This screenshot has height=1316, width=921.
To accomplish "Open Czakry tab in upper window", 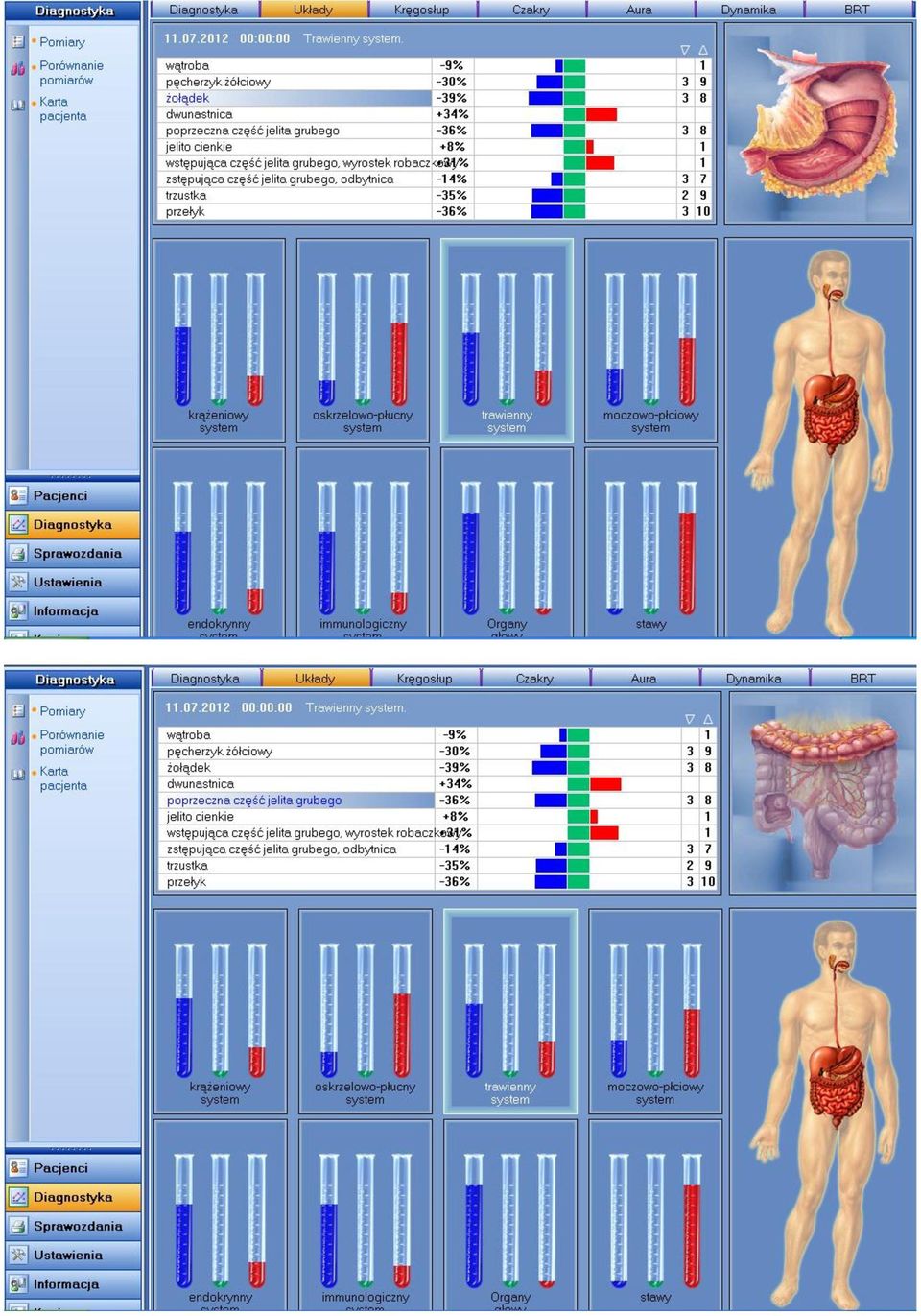I will (531, 10).
